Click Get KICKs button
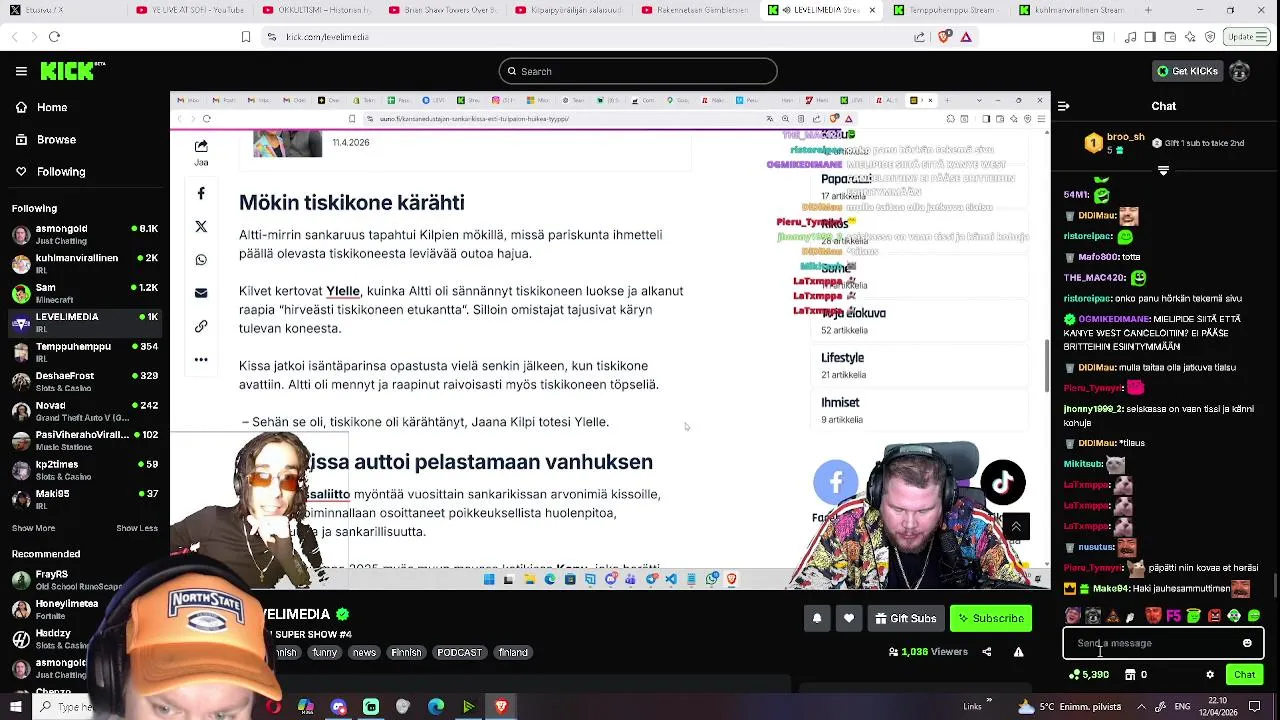Viewport: 1280px width, 720px height. [1187, 71]
